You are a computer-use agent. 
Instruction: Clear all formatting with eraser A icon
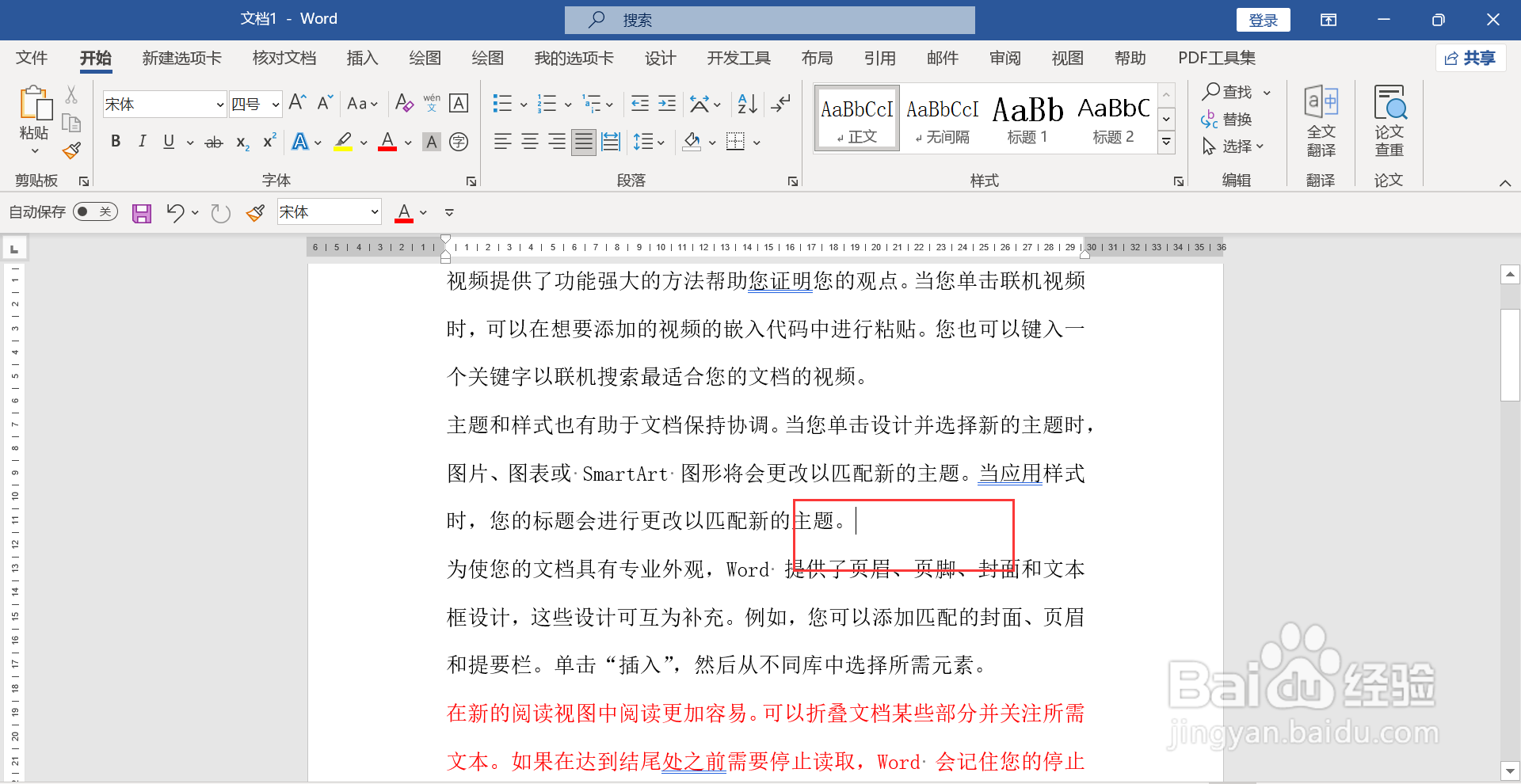pyautogui.click(x=404, y=103)
